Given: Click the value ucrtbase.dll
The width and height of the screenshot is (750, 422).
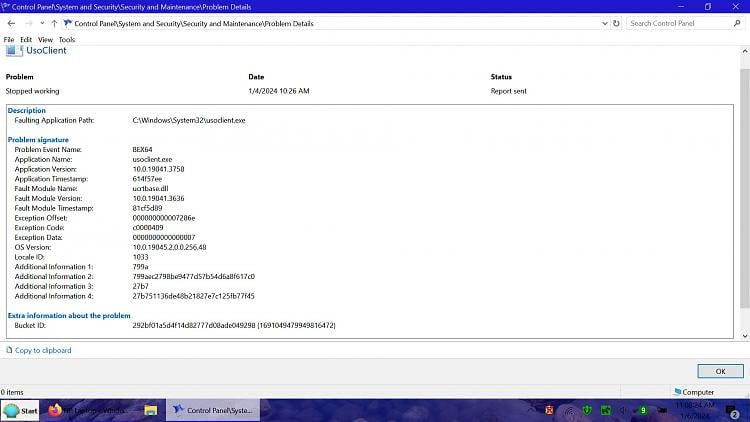Looking at the screenshot, I should point(150,189).
